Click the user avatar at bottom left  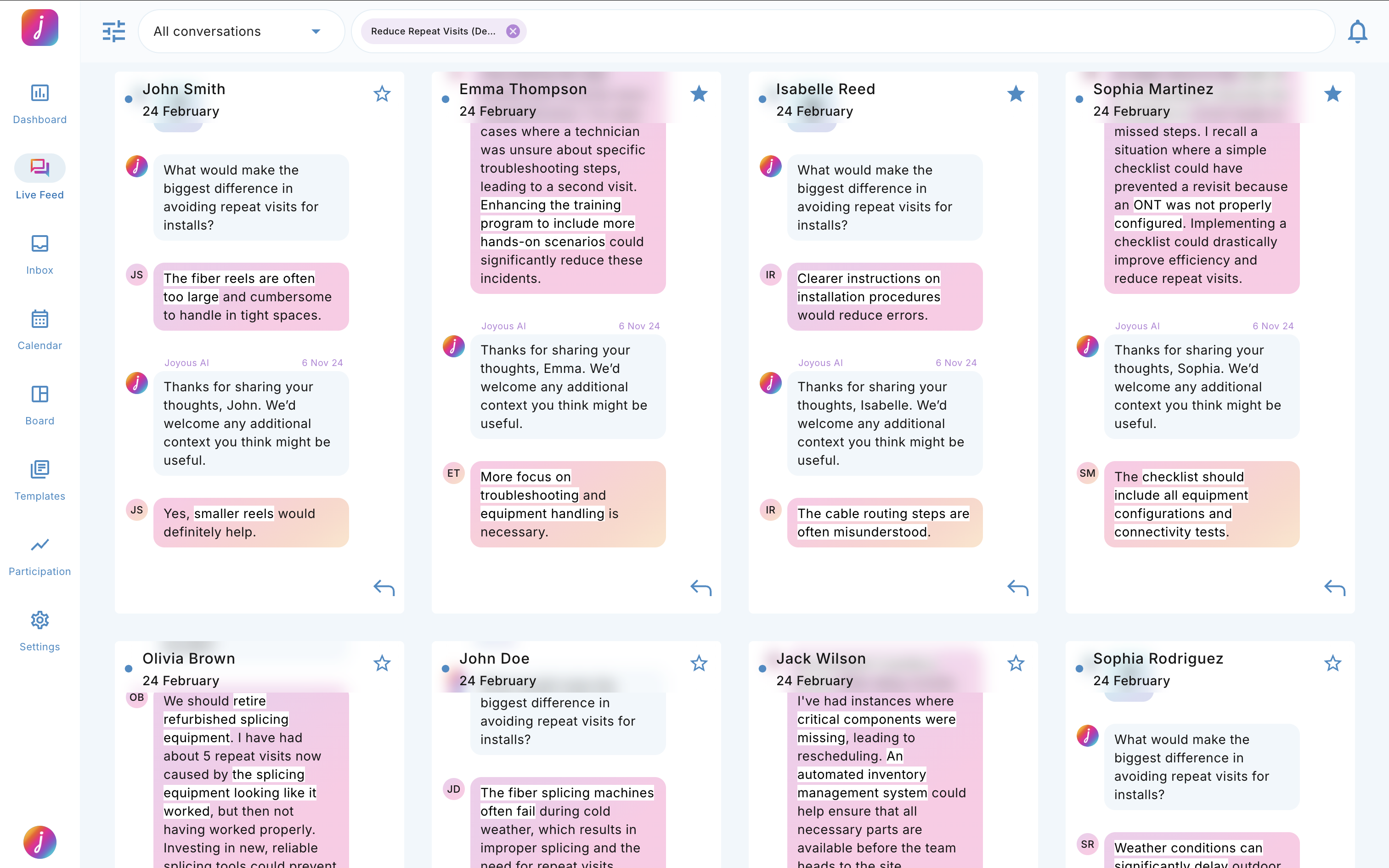click(40, 841)
